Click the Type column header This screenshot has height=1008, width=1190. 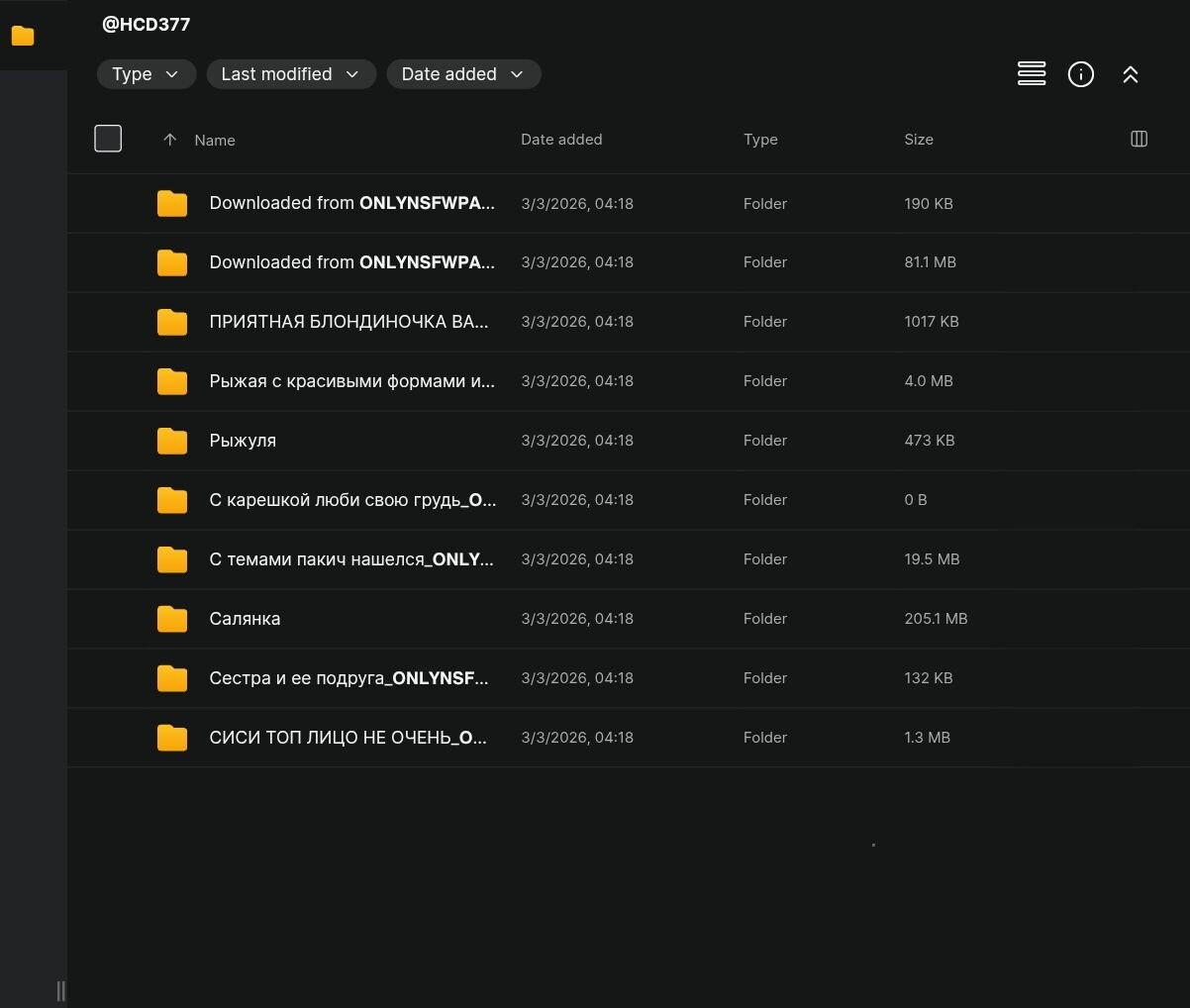760,140
